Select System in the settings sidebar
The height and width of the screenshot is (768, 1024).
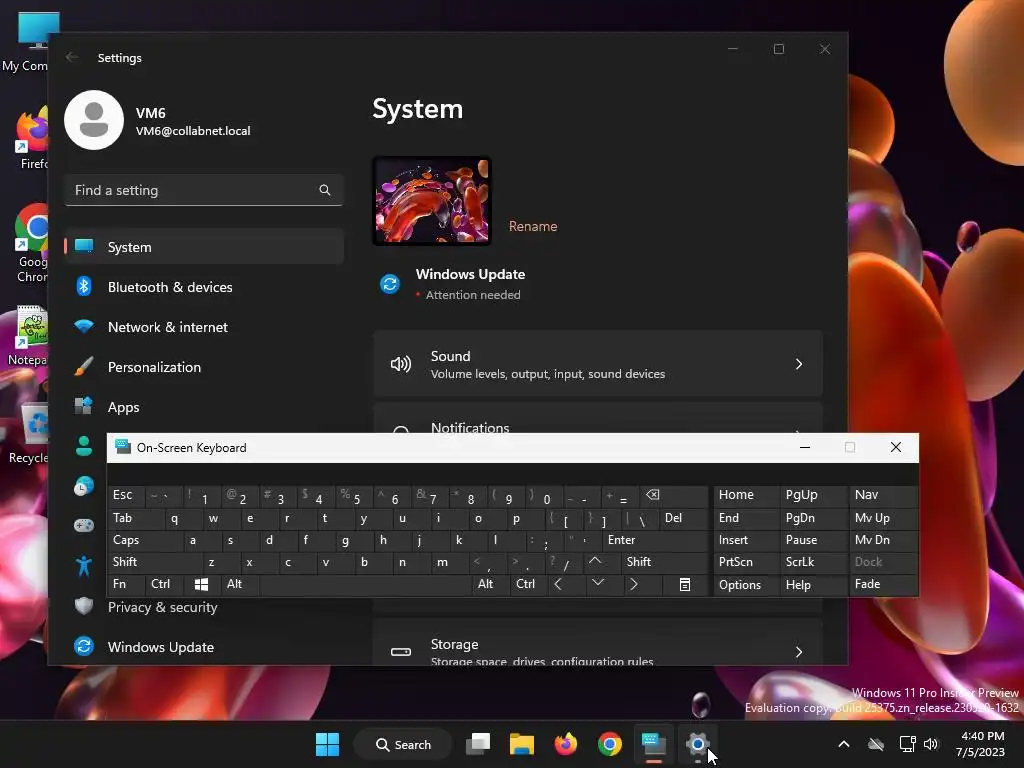204,247
